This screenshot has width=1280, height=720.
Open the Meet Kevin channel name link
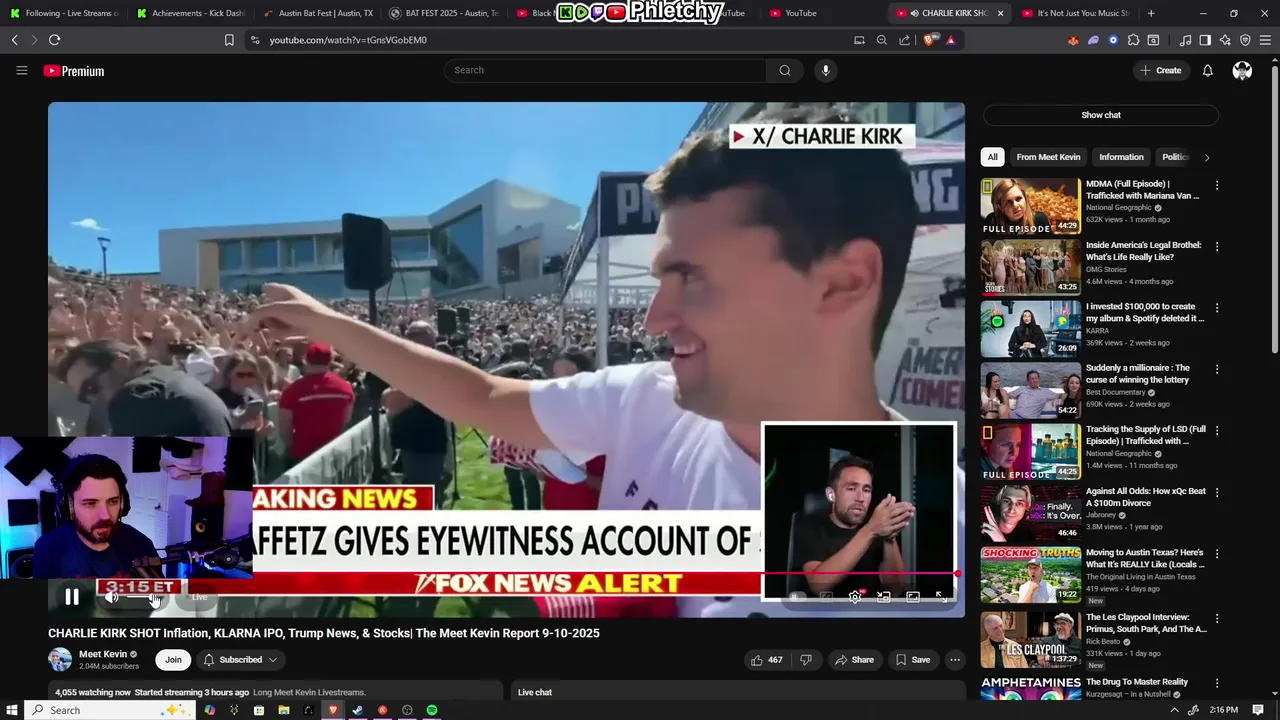click(x=103, y=654)
